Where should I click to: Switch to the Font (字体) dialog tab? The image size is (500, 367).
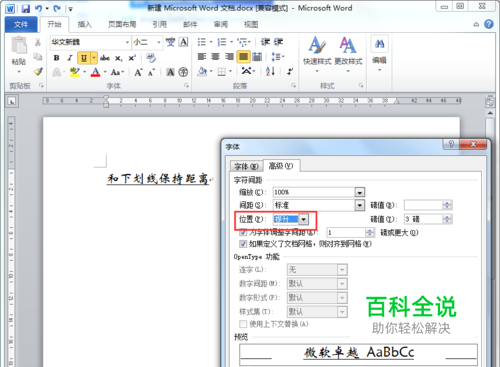point(246,166)
